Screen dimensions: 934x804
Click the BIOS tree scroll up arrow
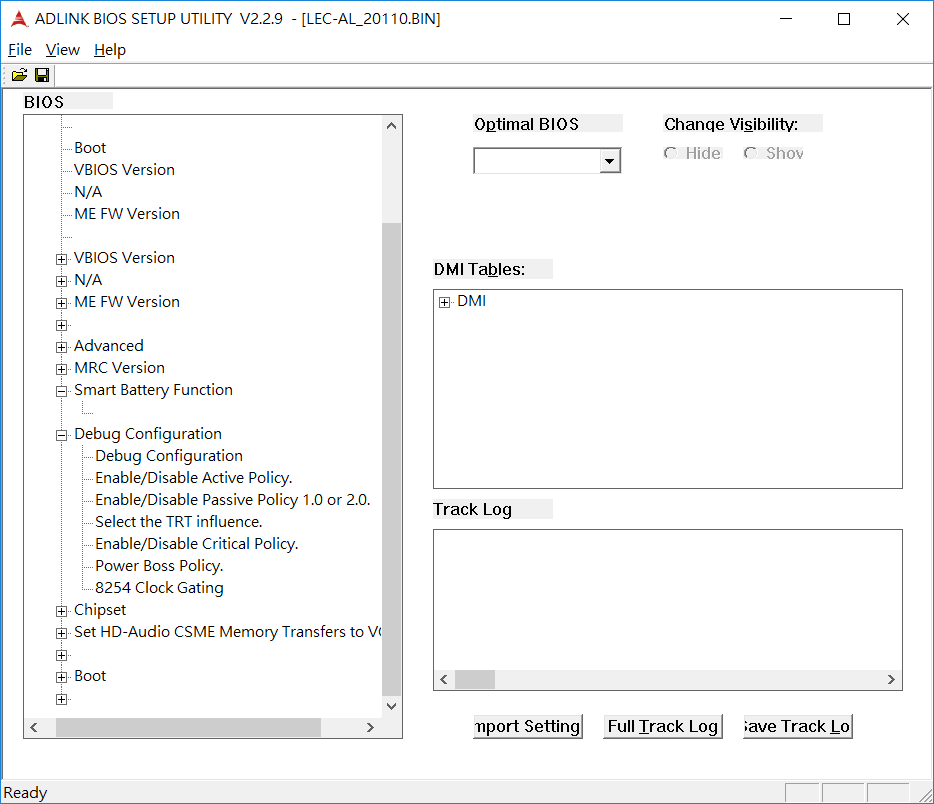point(391,126)
